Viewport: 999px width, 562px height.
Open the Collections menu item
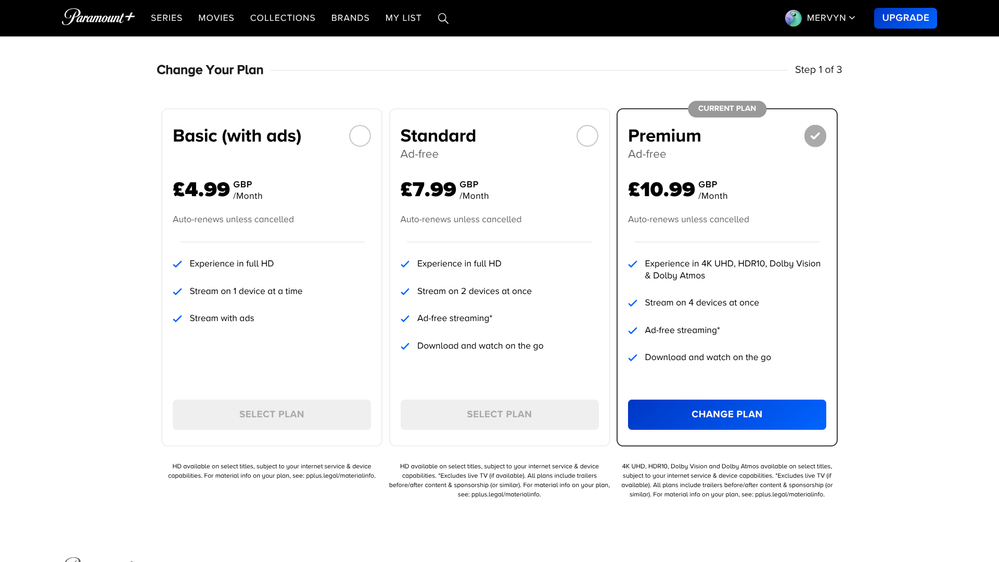282,18
